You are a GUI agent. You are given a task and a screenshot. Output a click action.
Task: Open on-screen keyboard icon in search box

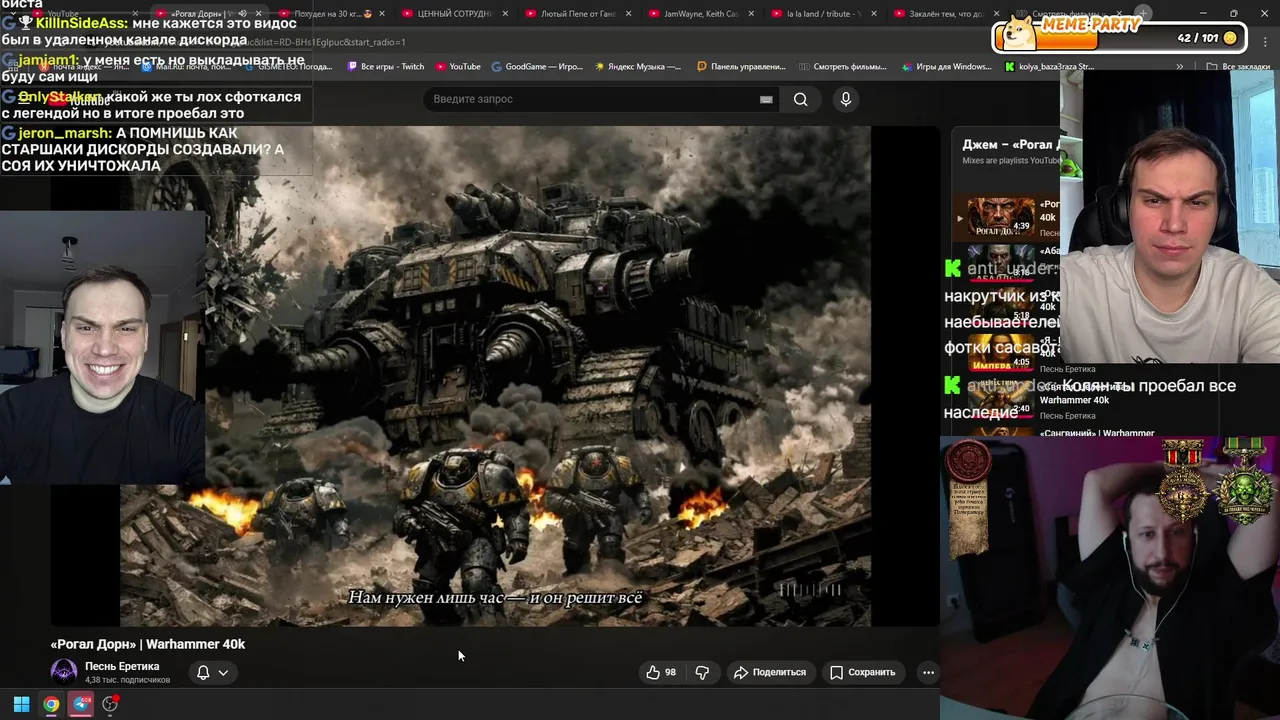pos(766,99)
